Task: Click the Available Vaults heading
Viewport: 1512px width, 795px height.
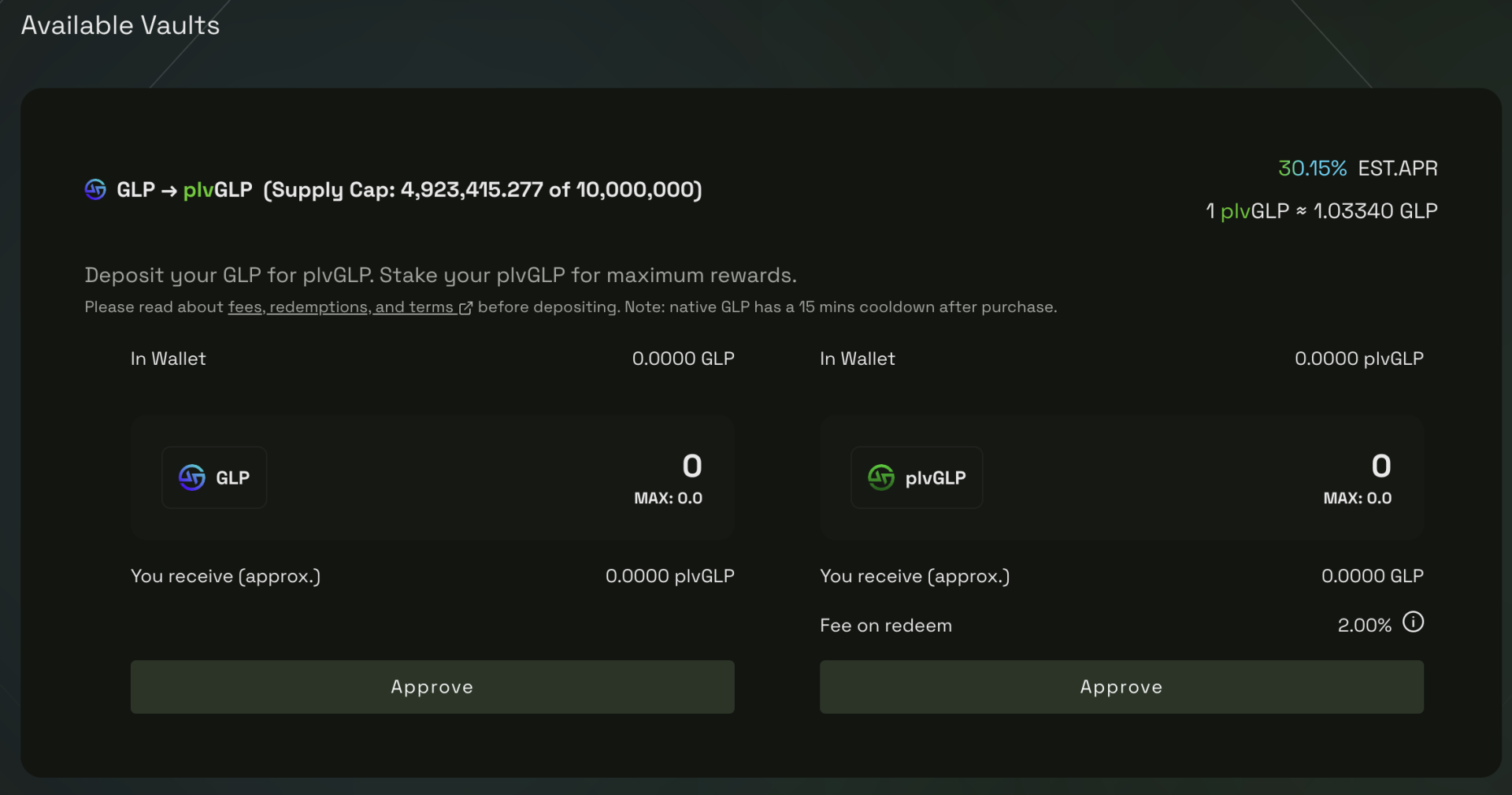Action: pos(120,25)
